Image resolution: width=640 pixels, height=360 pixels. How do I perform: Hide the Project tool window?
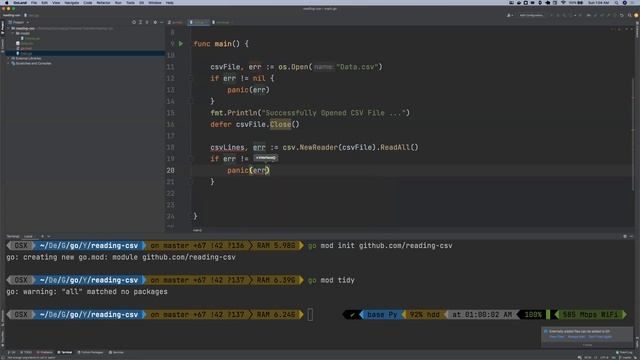click(x=162, y=22)
